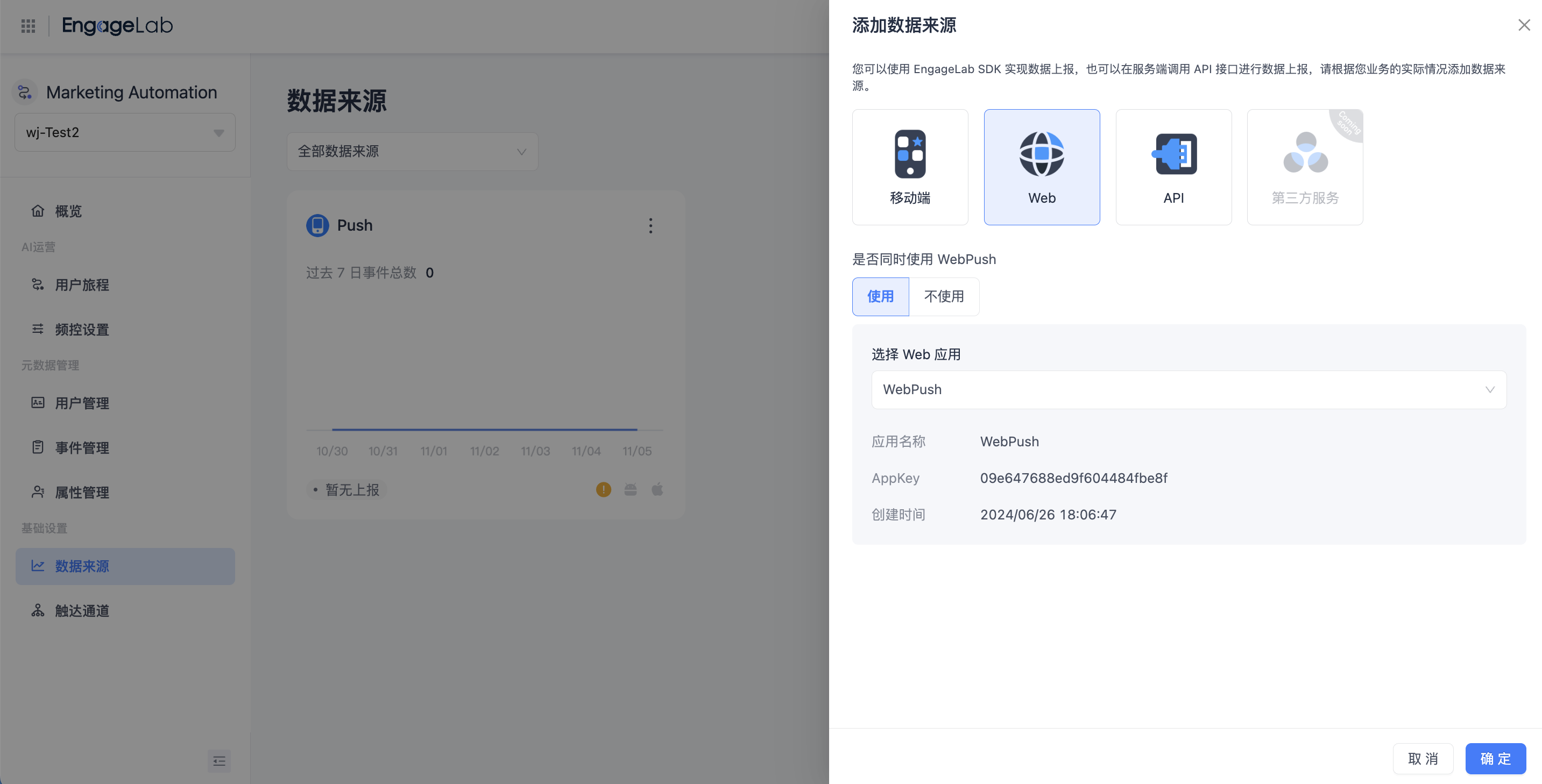Image resolution: width=1542 pixels, height=784 pixels.
Task: Click the person icon beside 属性管理
Action: click(x=38, y=492)
